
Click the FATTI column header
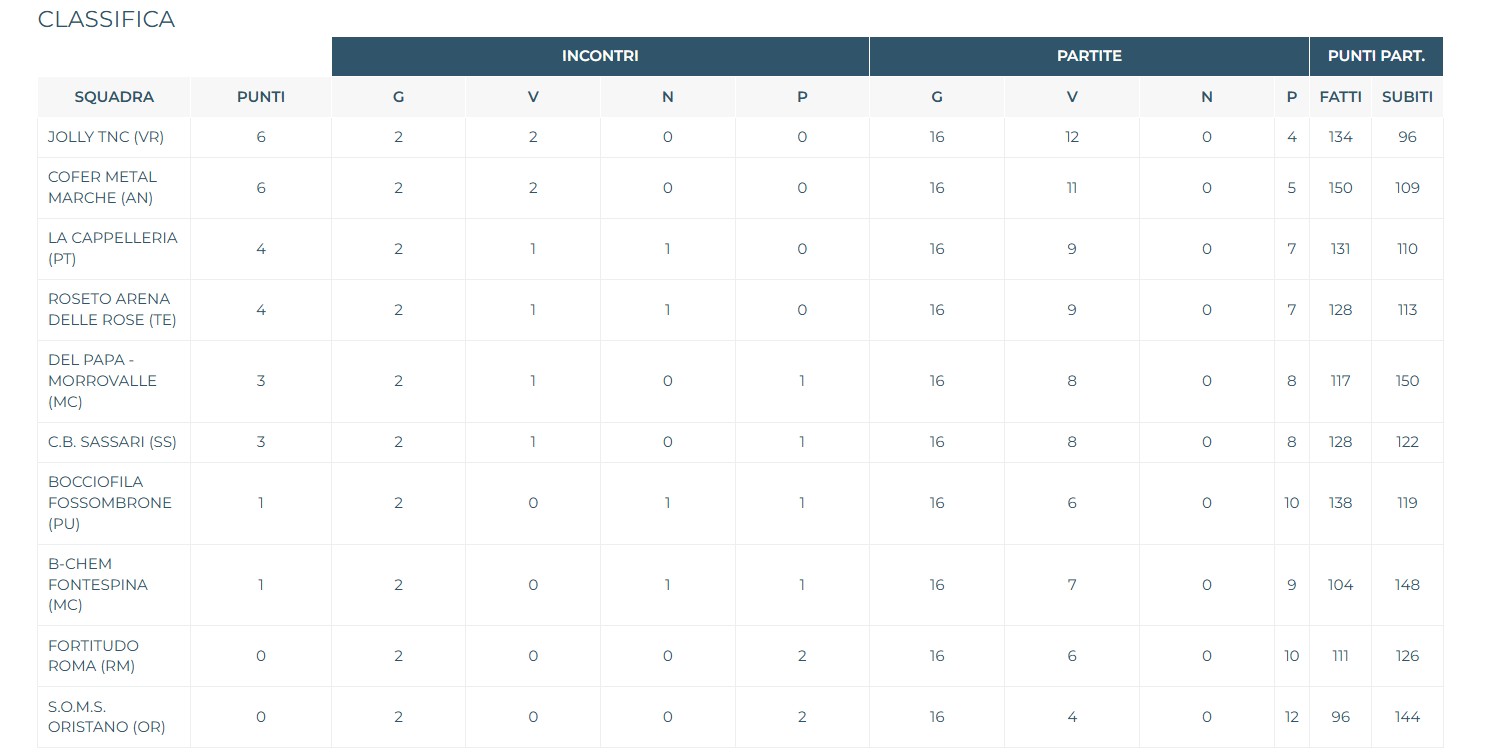[1340, 97]
